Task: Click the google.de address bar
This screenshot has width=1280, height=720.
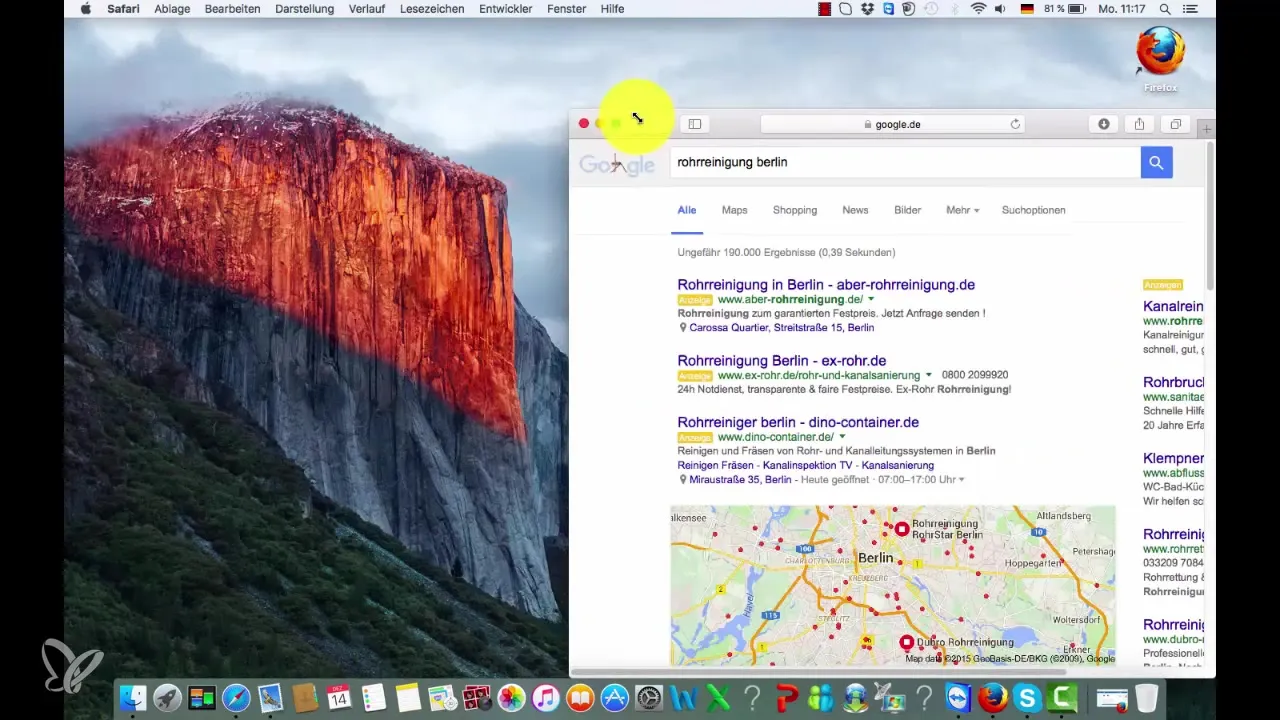Action: point(894,124)
